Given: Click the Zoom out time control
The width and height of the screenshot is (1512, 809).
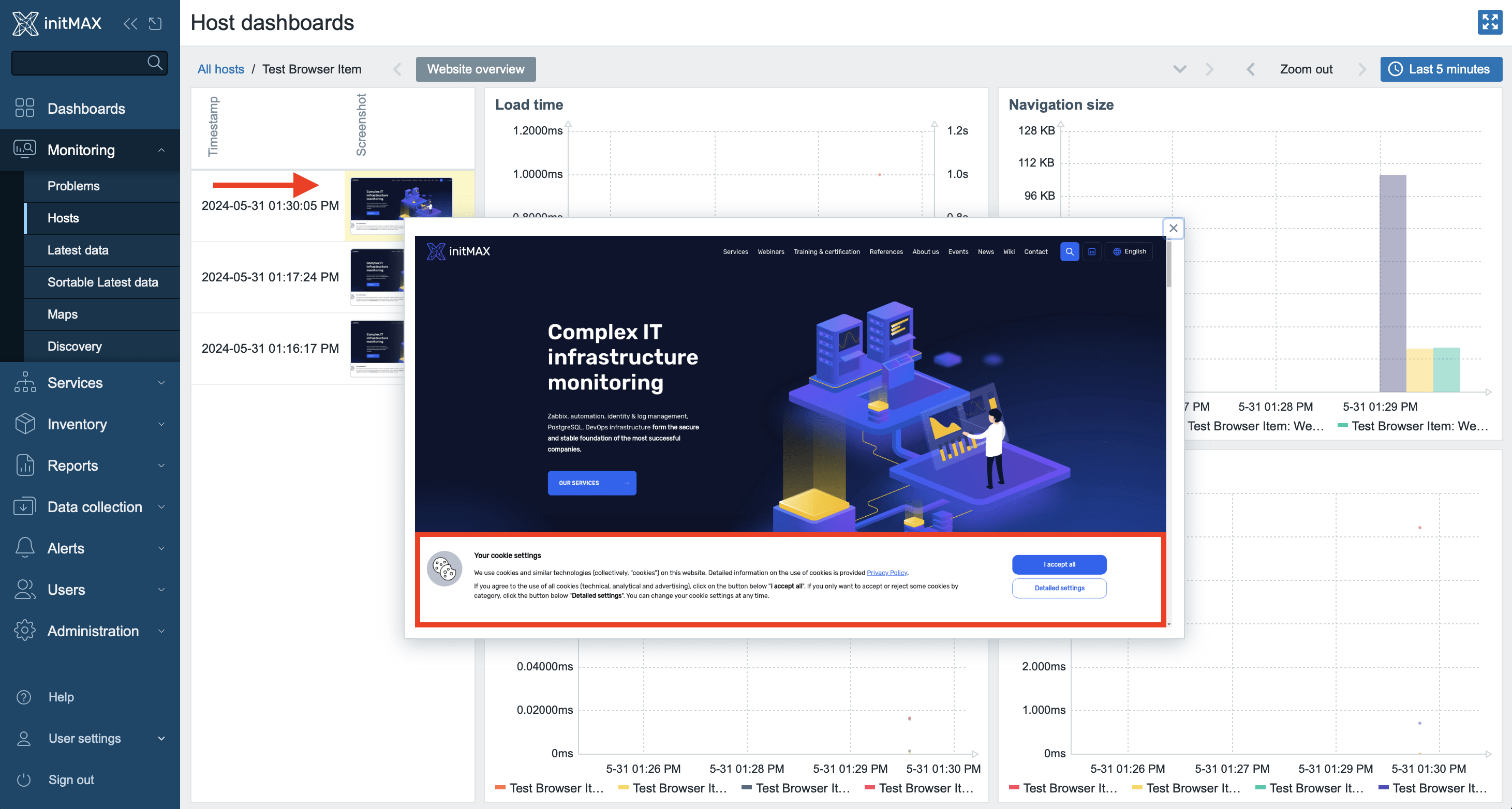Looking at the screenshot, I should 1306,69.
